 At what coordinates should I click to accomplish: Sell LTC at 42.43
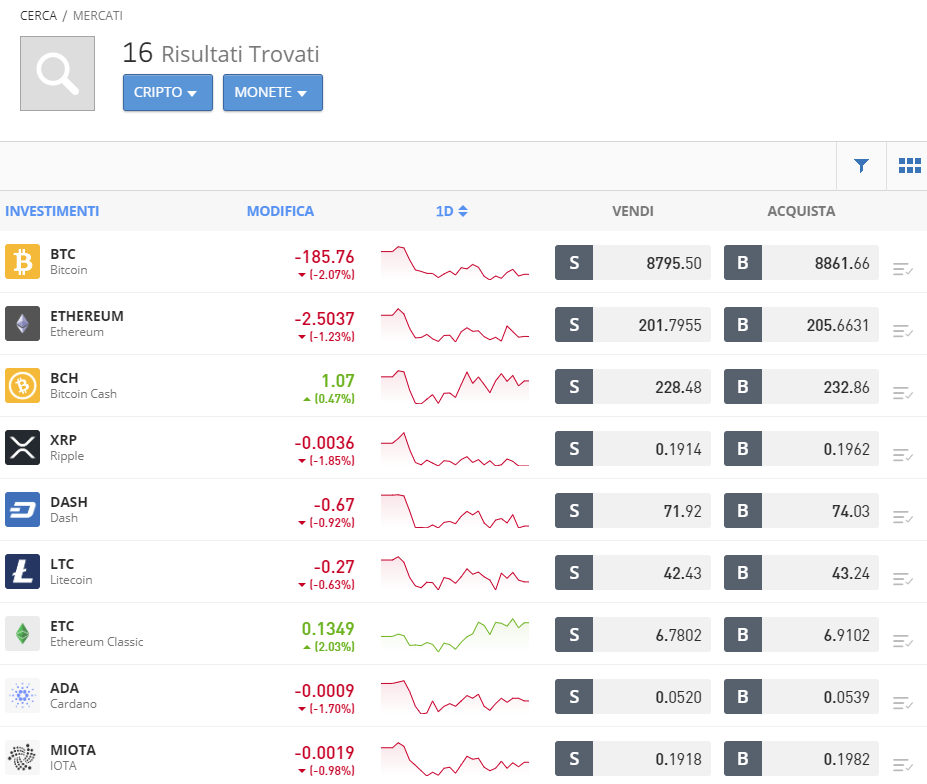point(633,573)
